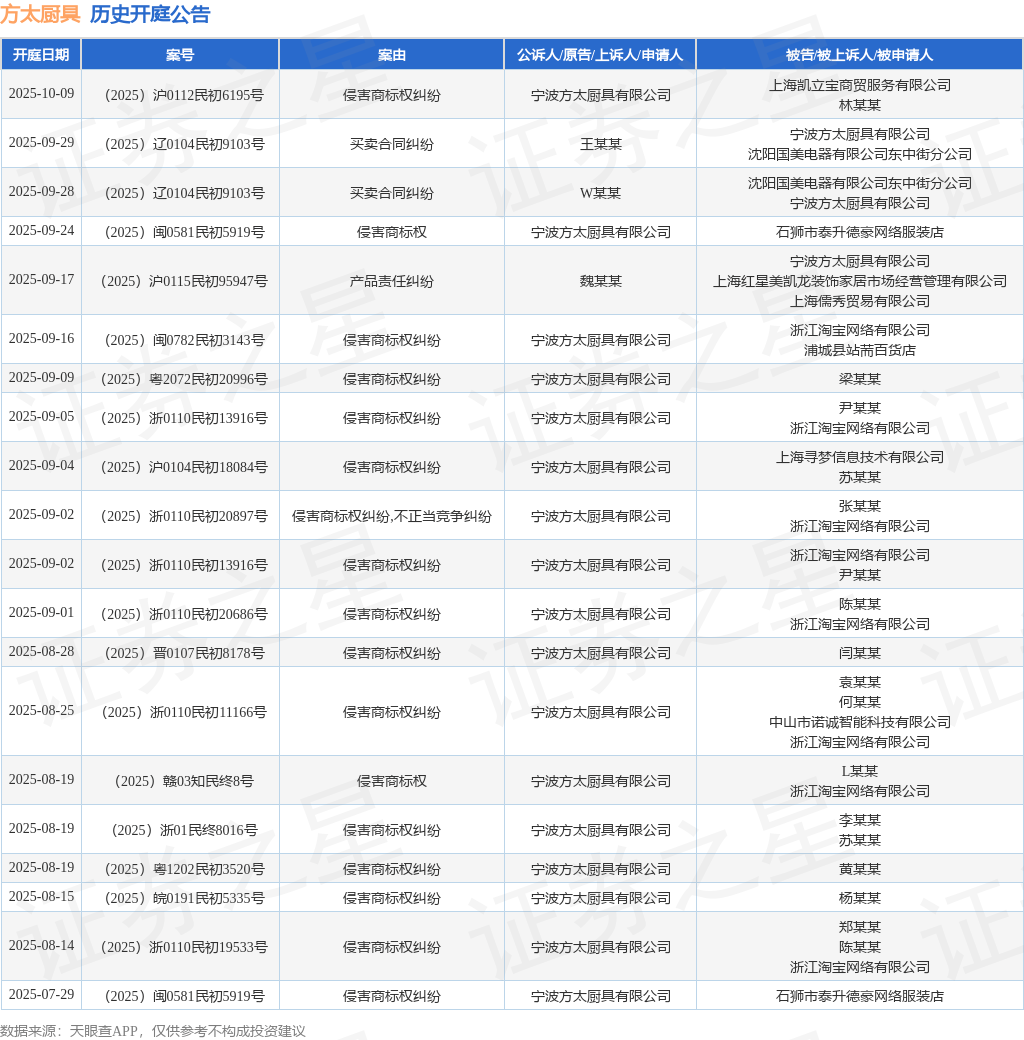Viewport: 1024px width, 1040px height.
Task: Select the 开庭日期 column header
Action: pyautogui.click(x=41, y=54)
